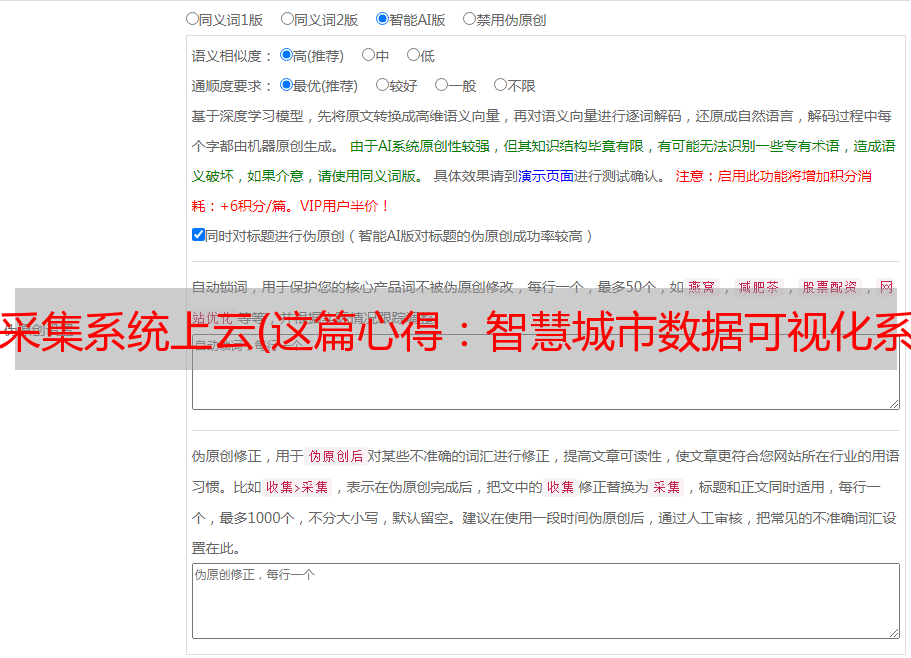Select the 同义词1版 radio option
Viewport: 911px width, 658px height.
(192, 19)
